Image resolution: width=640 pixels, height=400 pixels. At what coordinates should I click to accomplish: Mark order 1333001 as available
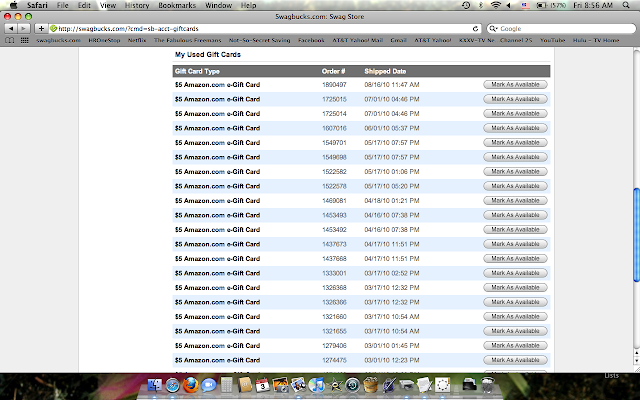(x=515, y=273)
